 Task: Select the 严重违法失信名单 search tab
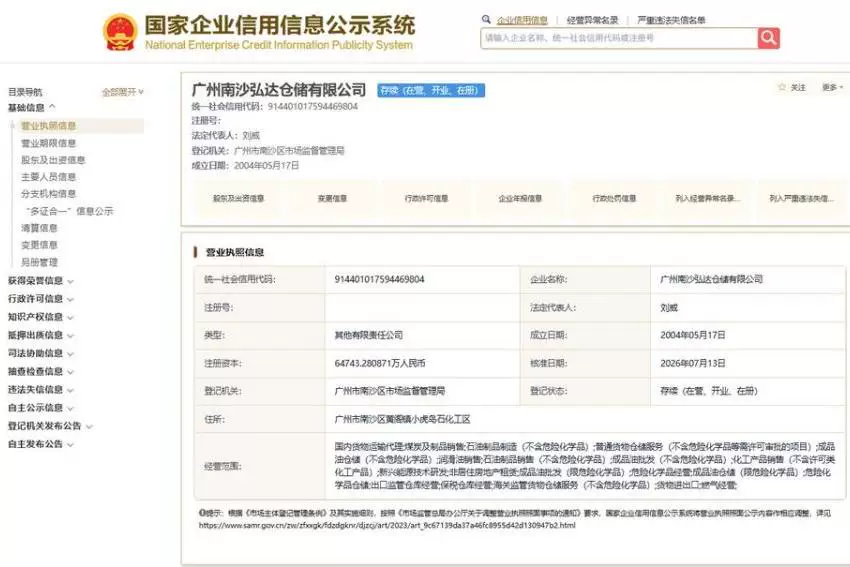(x=671, y=20)
